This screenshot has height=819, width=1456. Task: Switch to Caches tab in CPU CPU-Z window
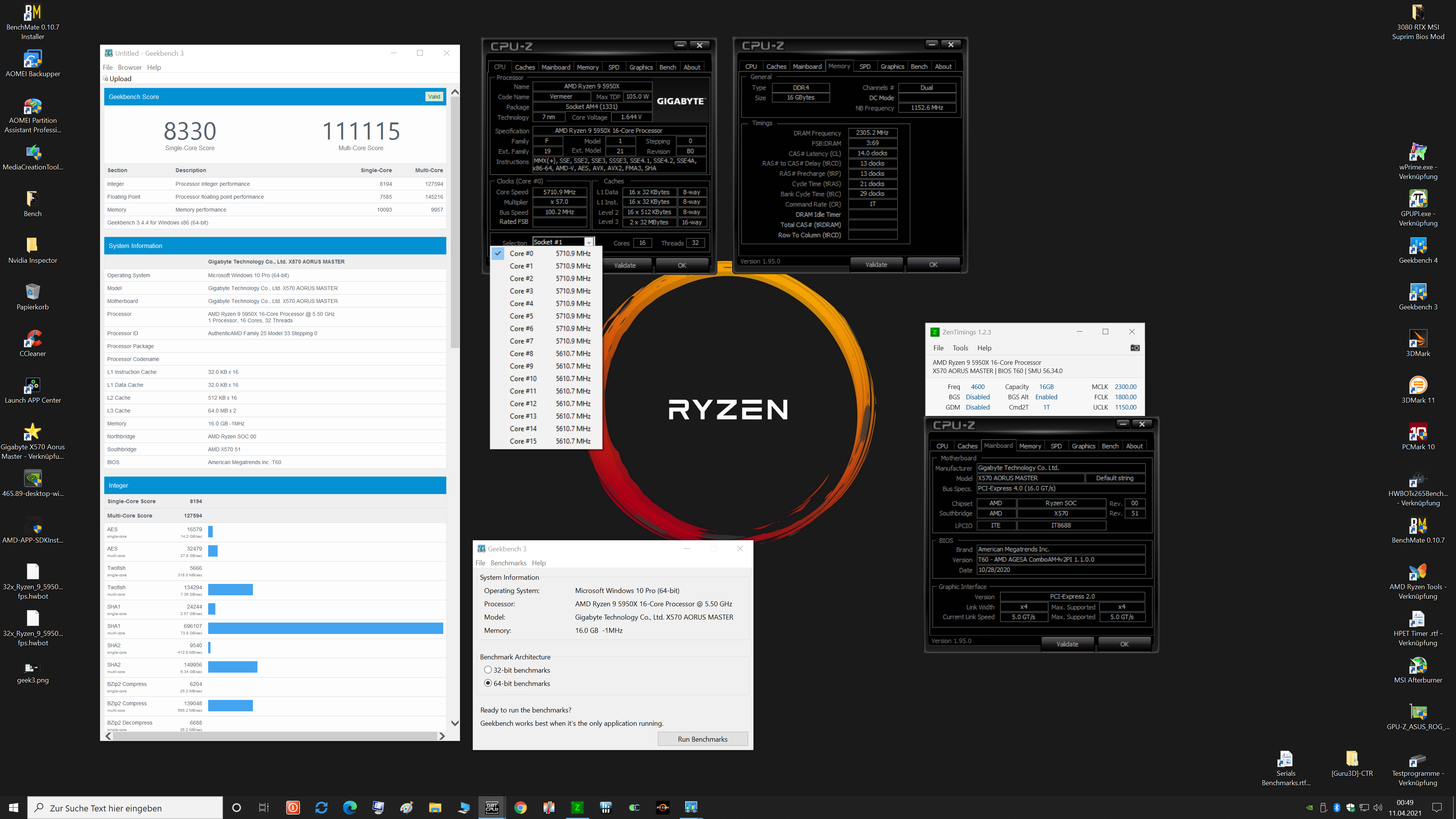(524, 67)
